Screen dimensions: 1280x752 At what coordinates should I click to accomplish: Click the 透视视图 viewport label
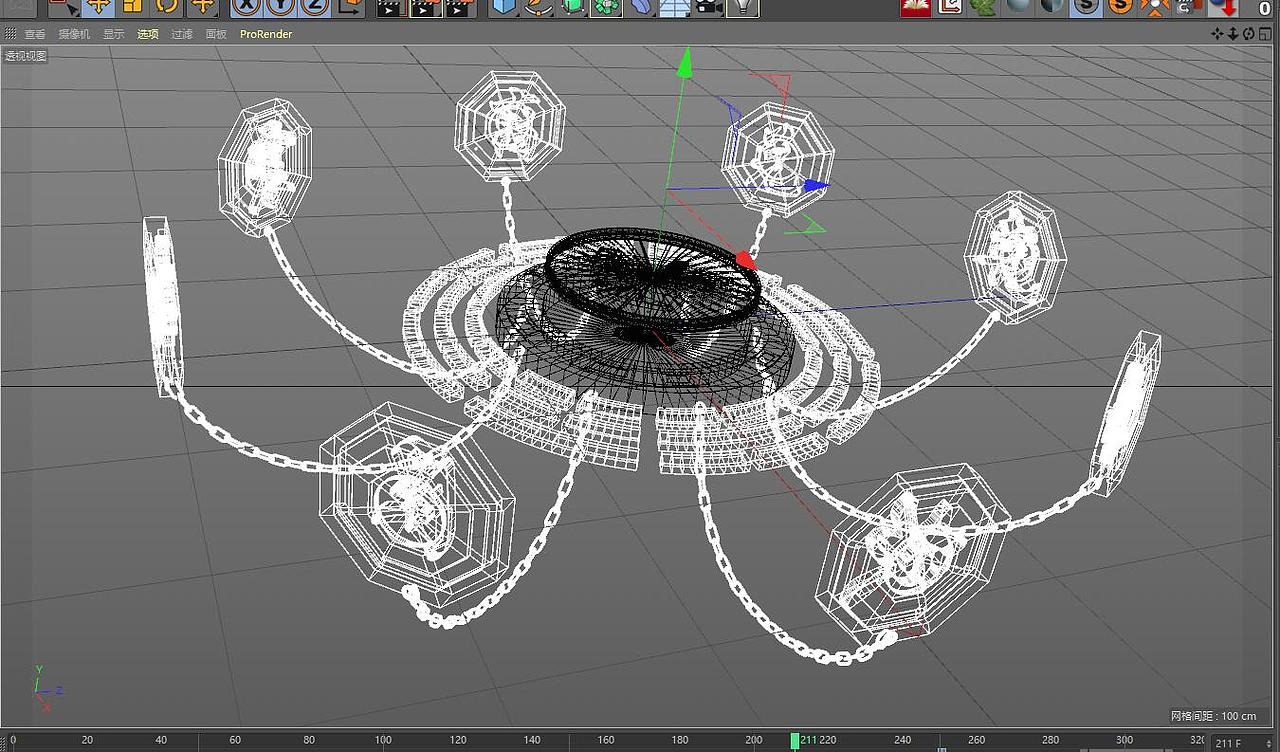25,56
